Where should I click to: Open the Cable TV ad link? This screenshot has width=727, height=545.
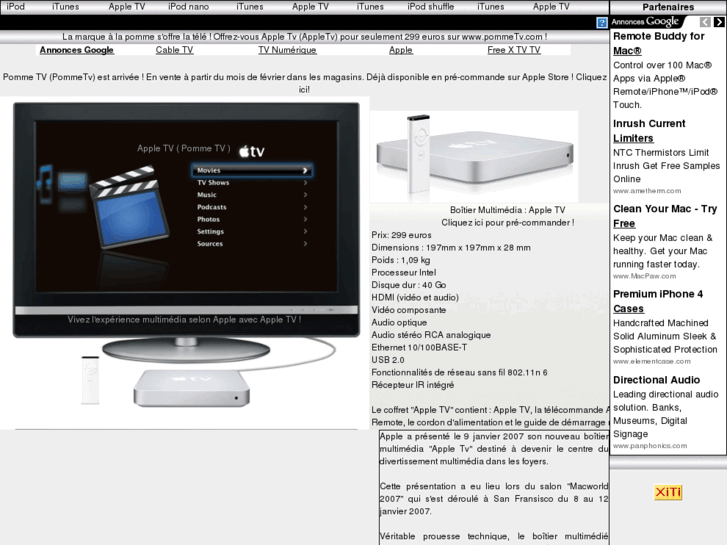tap(174, 50)
